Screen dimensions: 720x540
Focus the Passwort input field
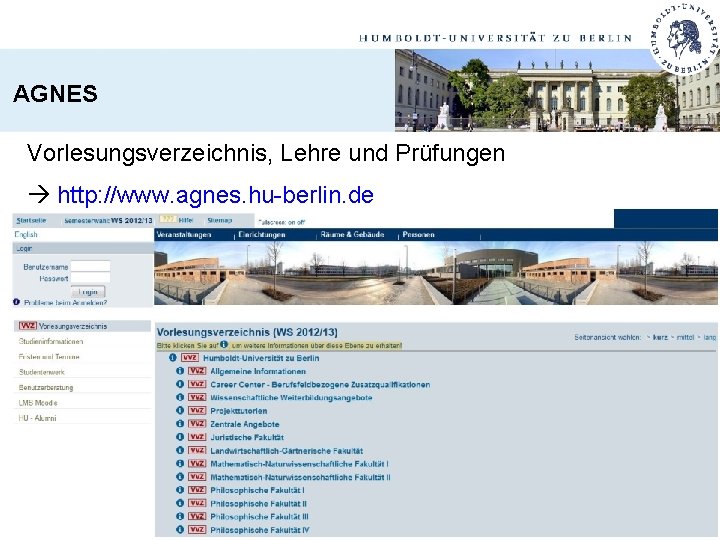click(90, 278)
